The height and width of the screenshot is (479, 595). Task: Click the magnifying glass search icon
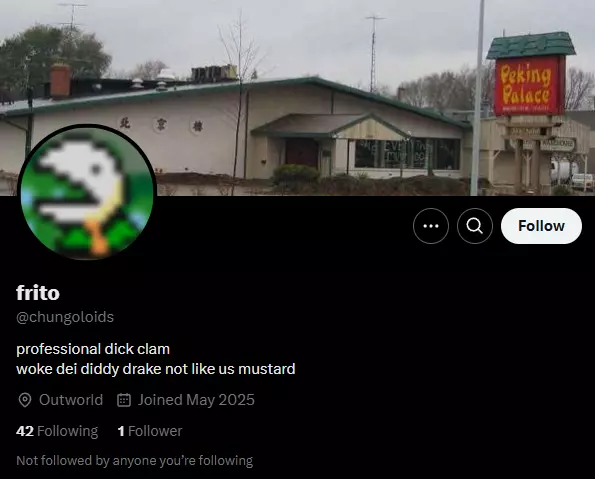coord(475,226)
